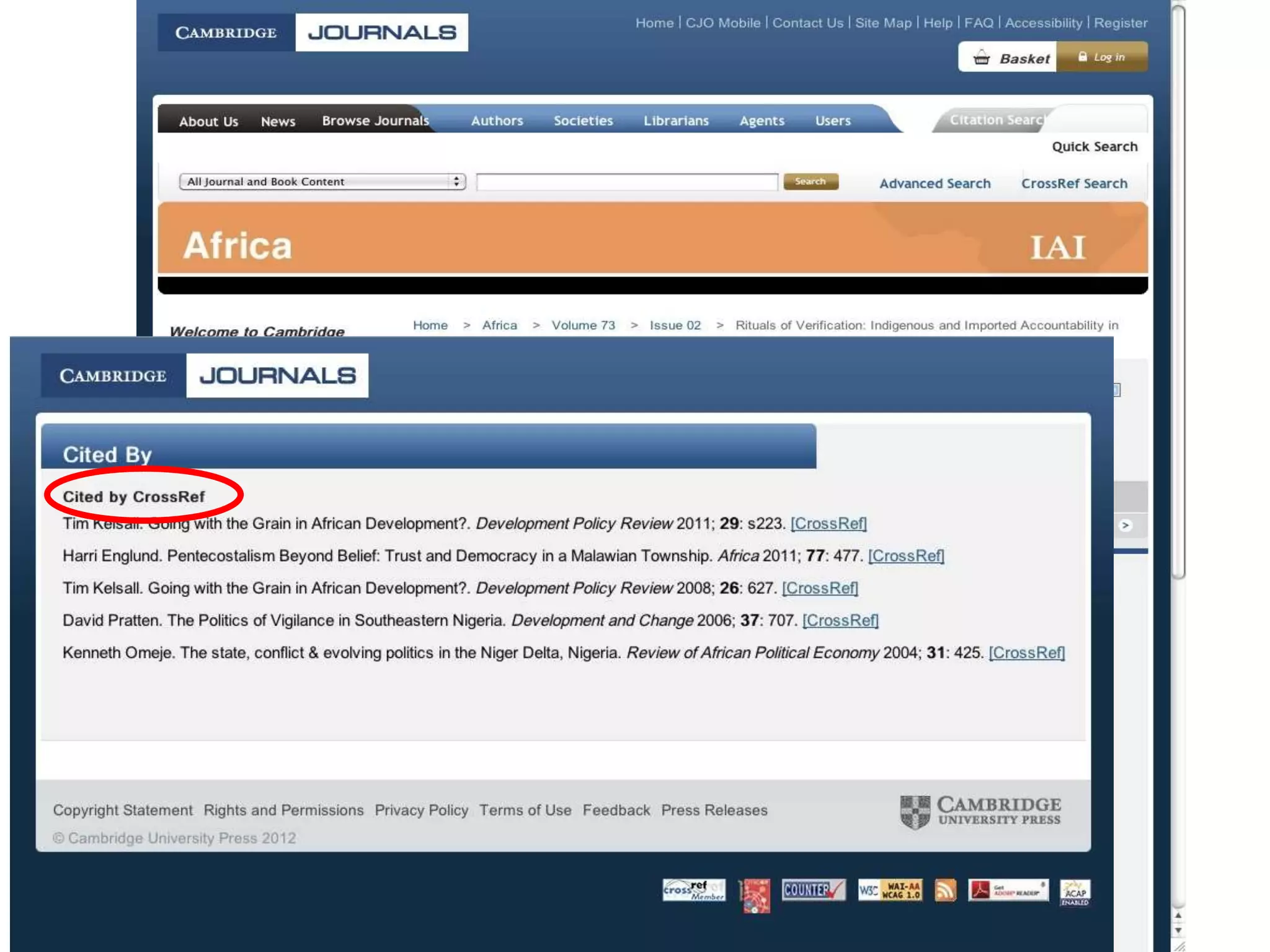Click the scrollbar down arrow
The height and width of the screenshot is (952, 1270).
(x=1178, y=931)
